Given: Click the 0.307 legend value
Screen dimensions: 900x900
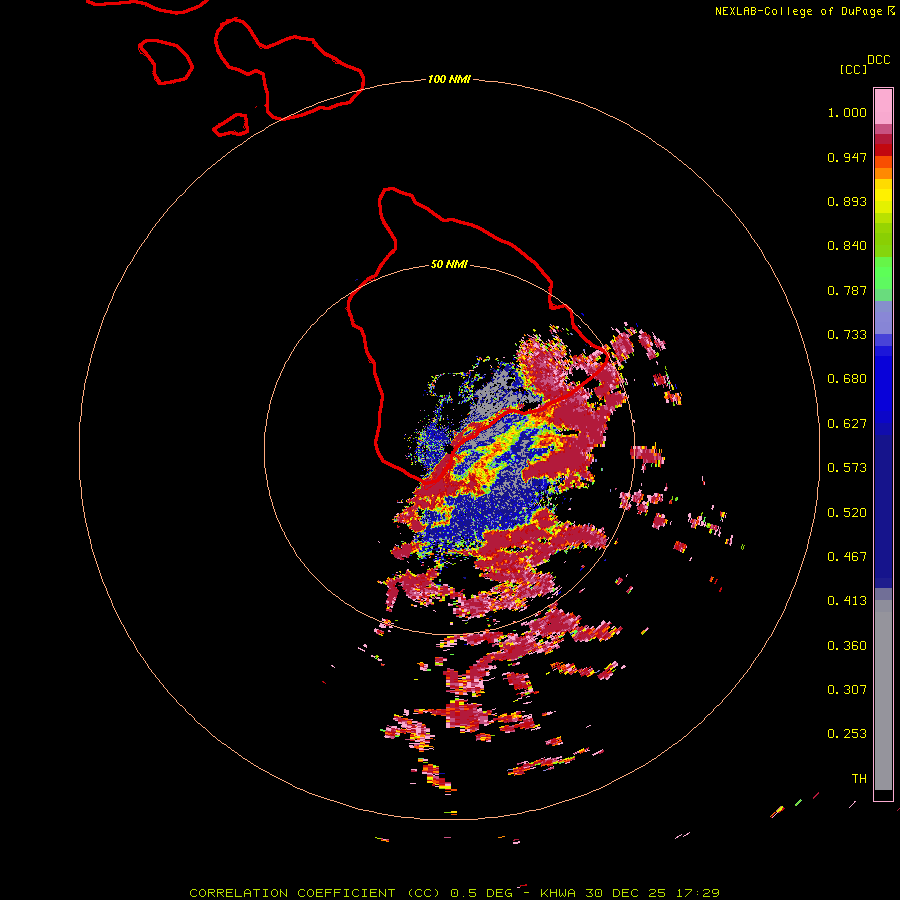Looking at the screenshot, I should (x=847, y=690).
